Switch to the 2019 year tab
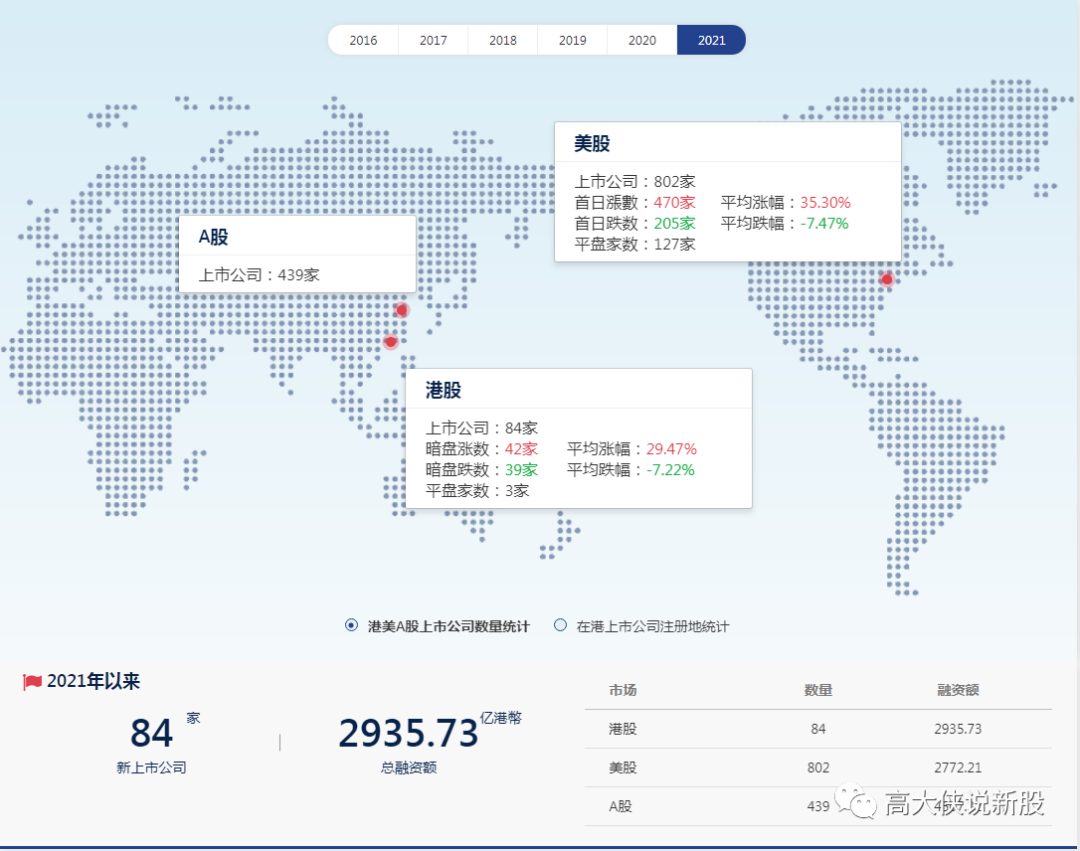This screenshot has height=851, width=1080. click(x=572, y=40)
